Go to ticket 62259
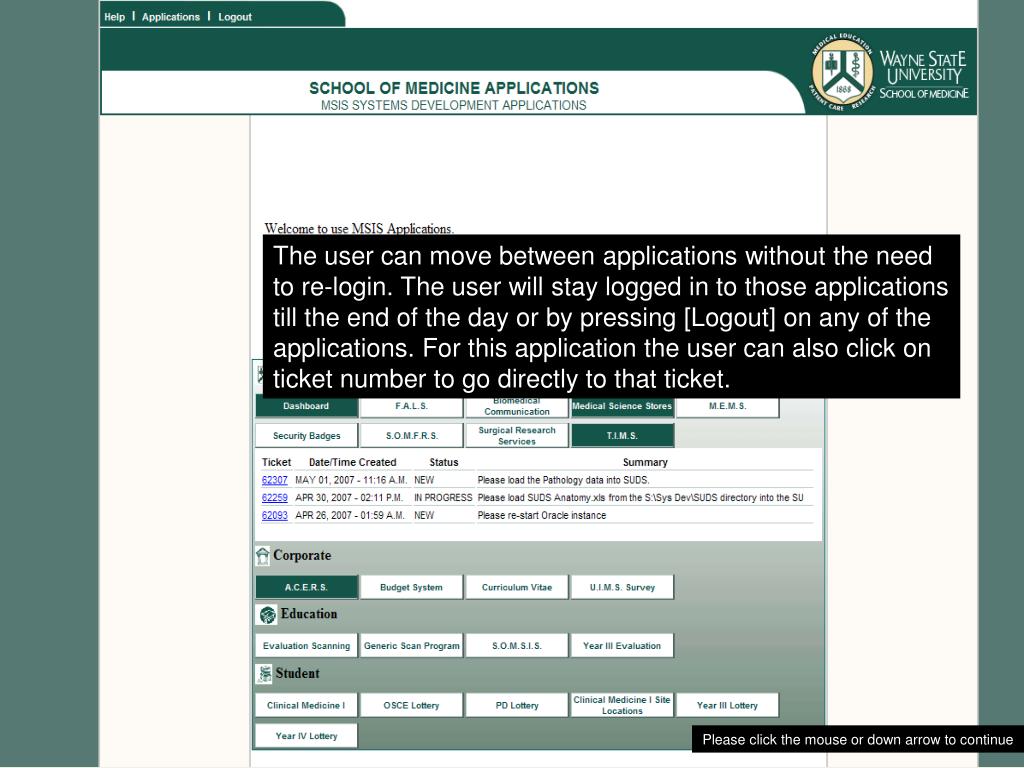The width and height of the screenshot is (1024, 768). click(x=274, y=498)
